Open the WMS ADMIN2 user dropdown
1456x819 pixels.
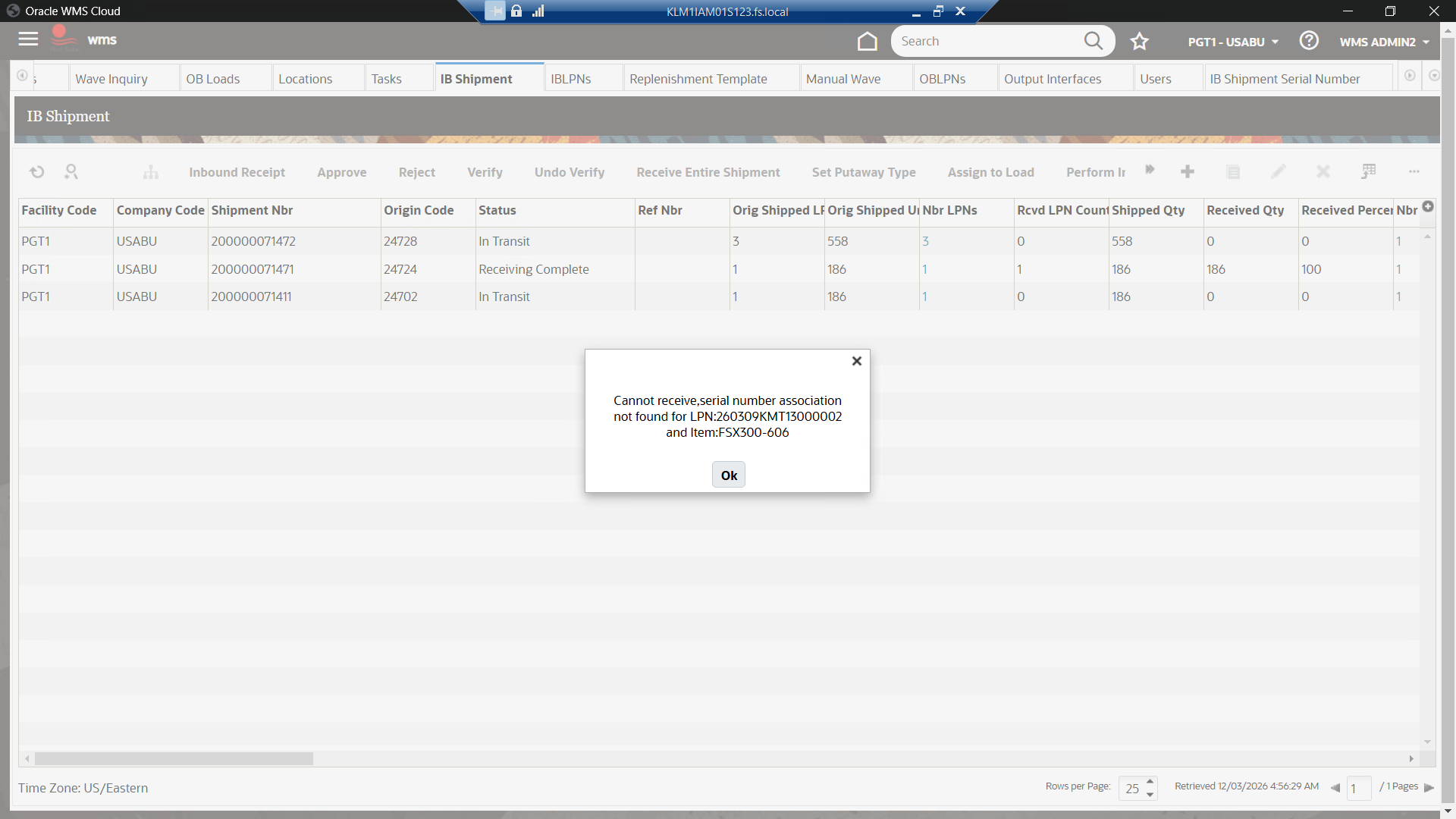(1385, 42)
